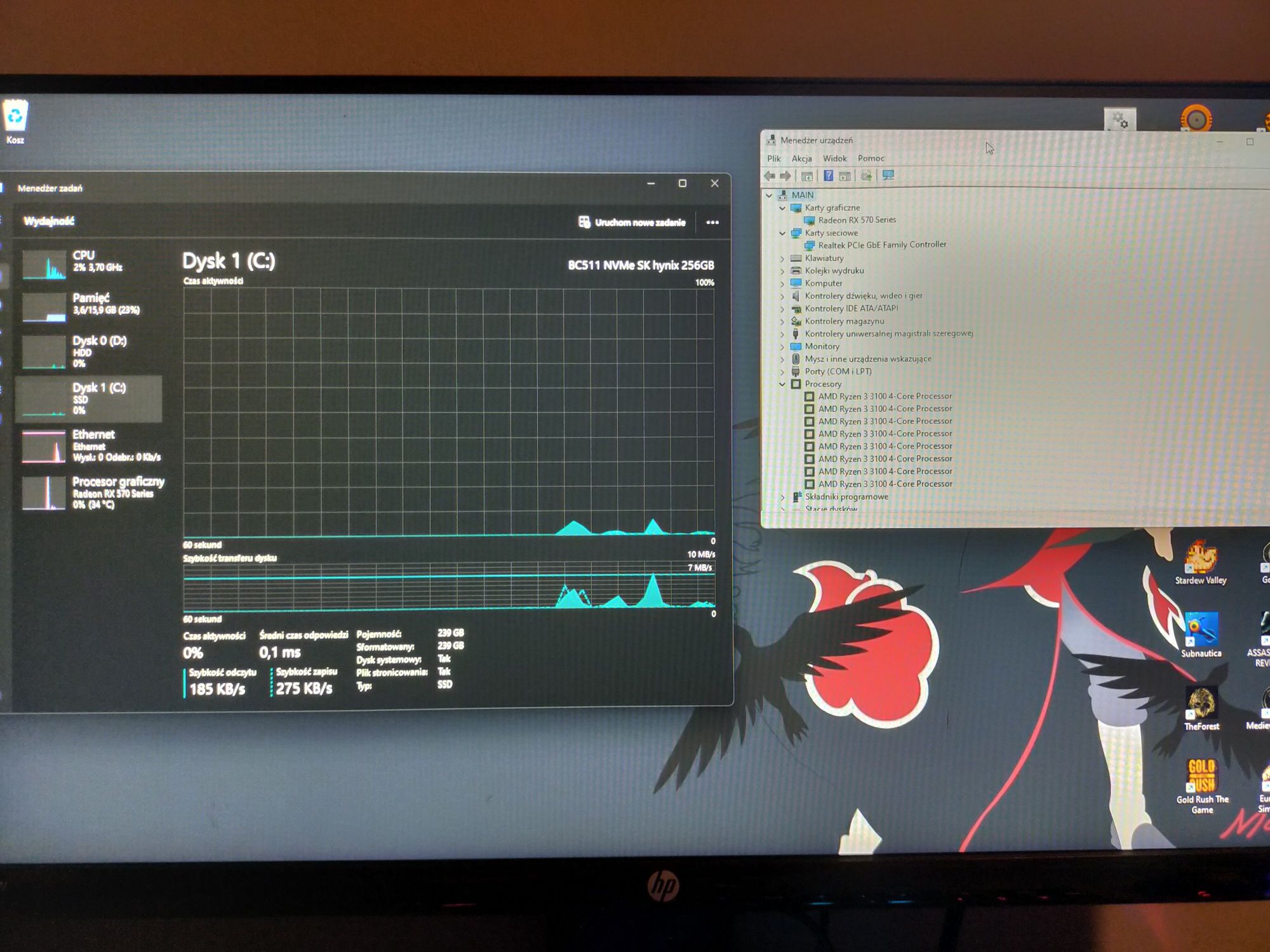Select the last AMD Ryzen 3 3100 processor entry
The height and width of the screenshot is (952, 1270).
885,484
